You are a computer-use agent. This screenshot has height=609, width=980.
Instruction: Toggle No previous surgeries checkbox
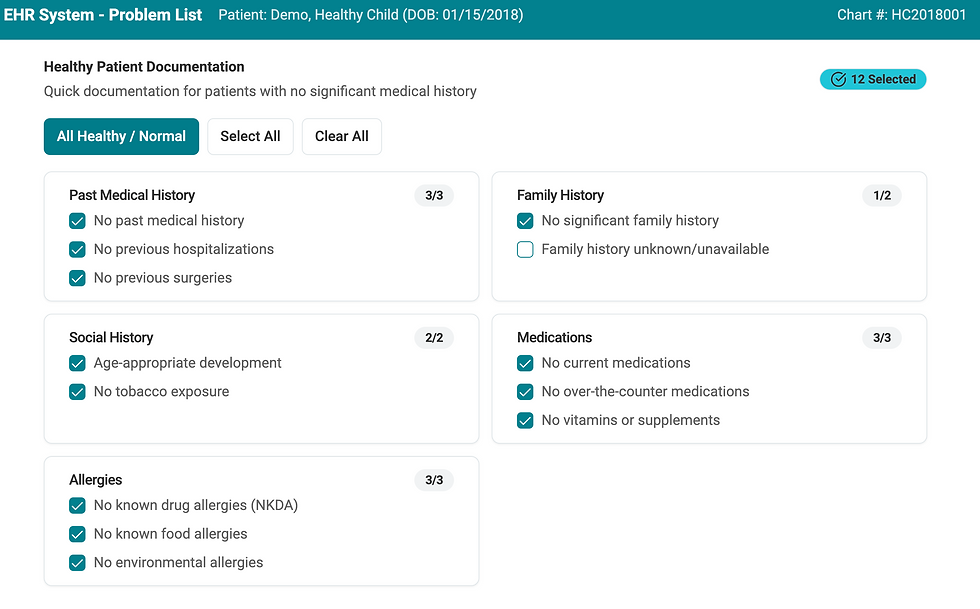pos(77,278)
